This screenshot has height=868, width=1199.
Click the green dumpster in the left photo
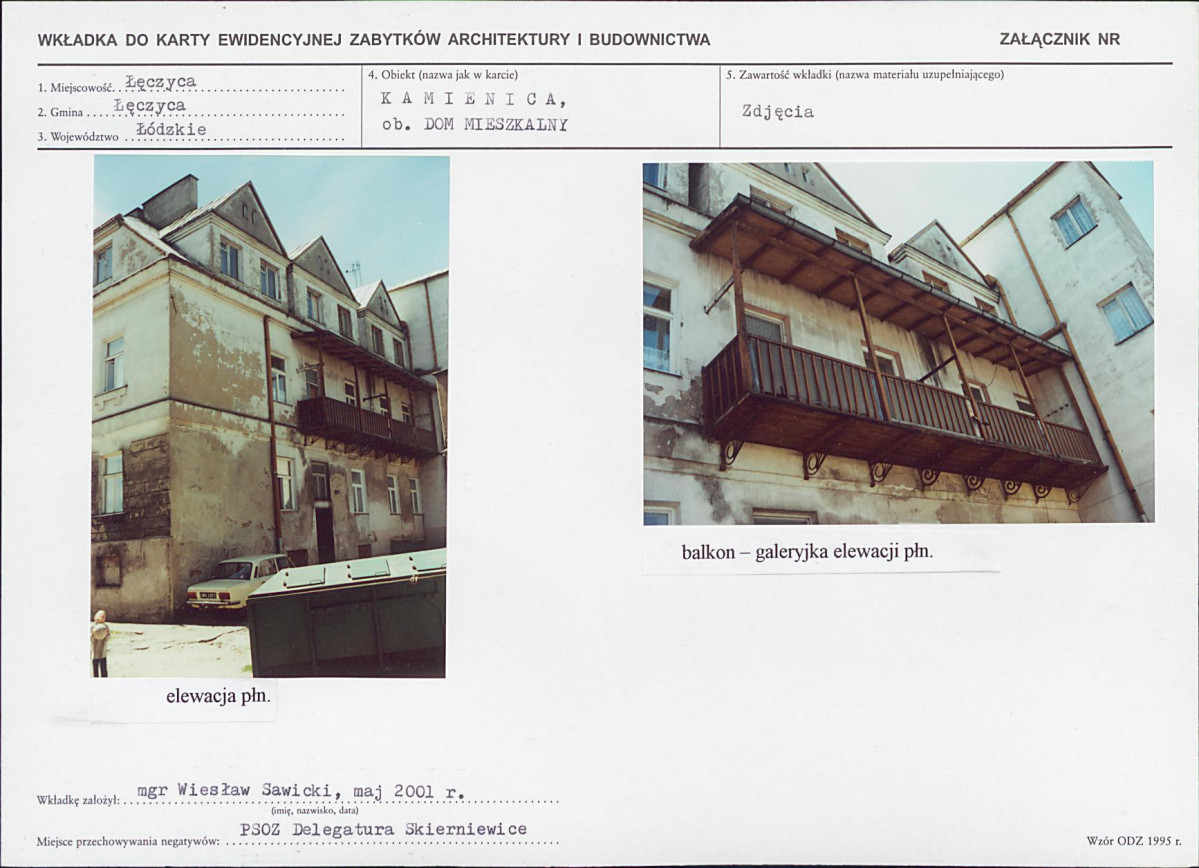[346, 613]
